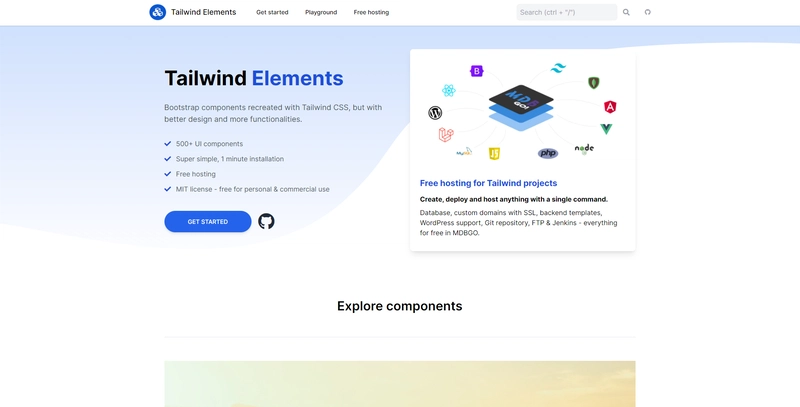Click the GET STARTED button

[208, 221]
